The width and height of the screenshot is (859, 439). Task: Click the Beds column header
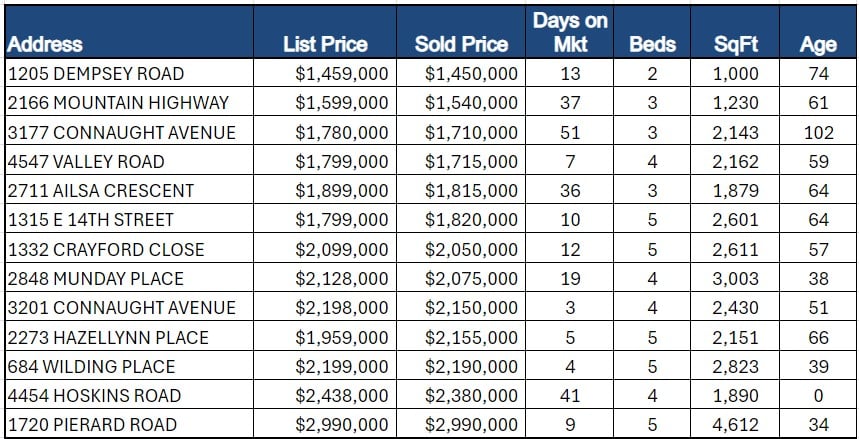click(x=652, y=44)
